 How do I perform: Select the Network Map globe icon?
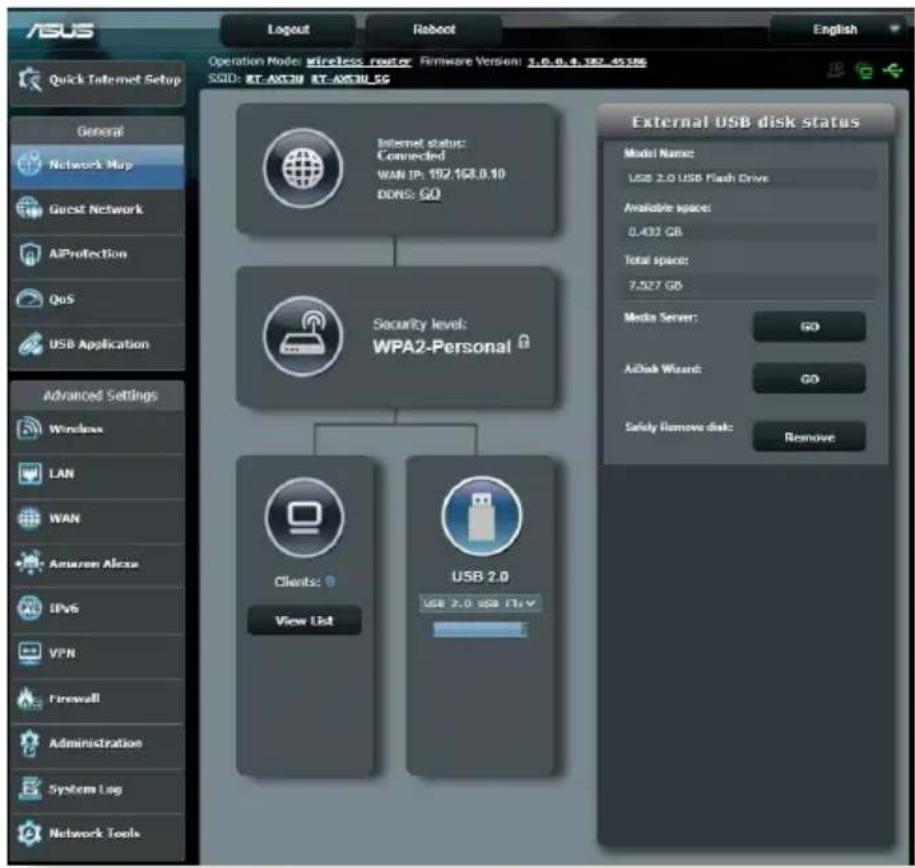click(29, 164)
